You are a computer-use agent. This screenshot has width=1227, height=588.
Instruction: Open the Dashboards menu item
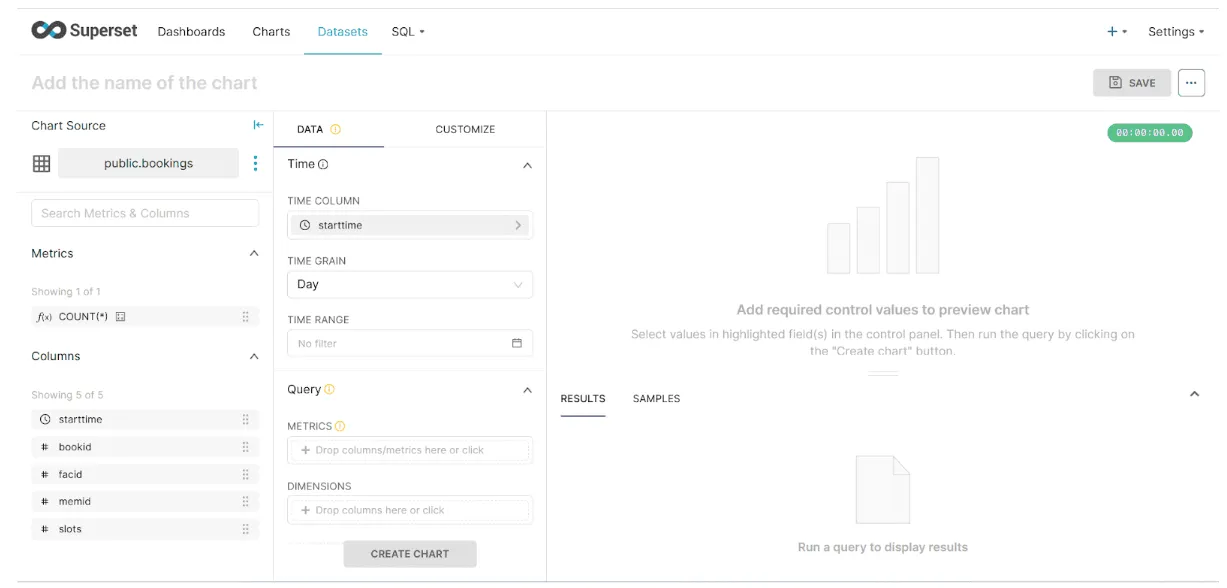click(191, 31)
